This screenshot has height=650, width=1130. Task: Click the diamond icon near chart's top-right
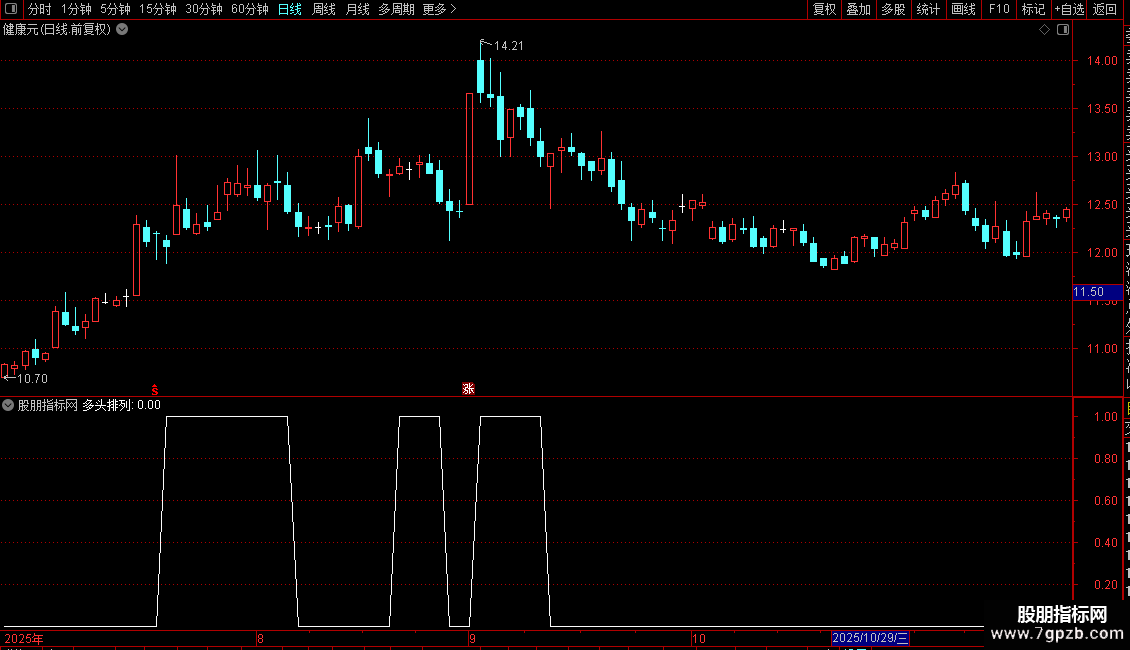tap(1044, 30)
